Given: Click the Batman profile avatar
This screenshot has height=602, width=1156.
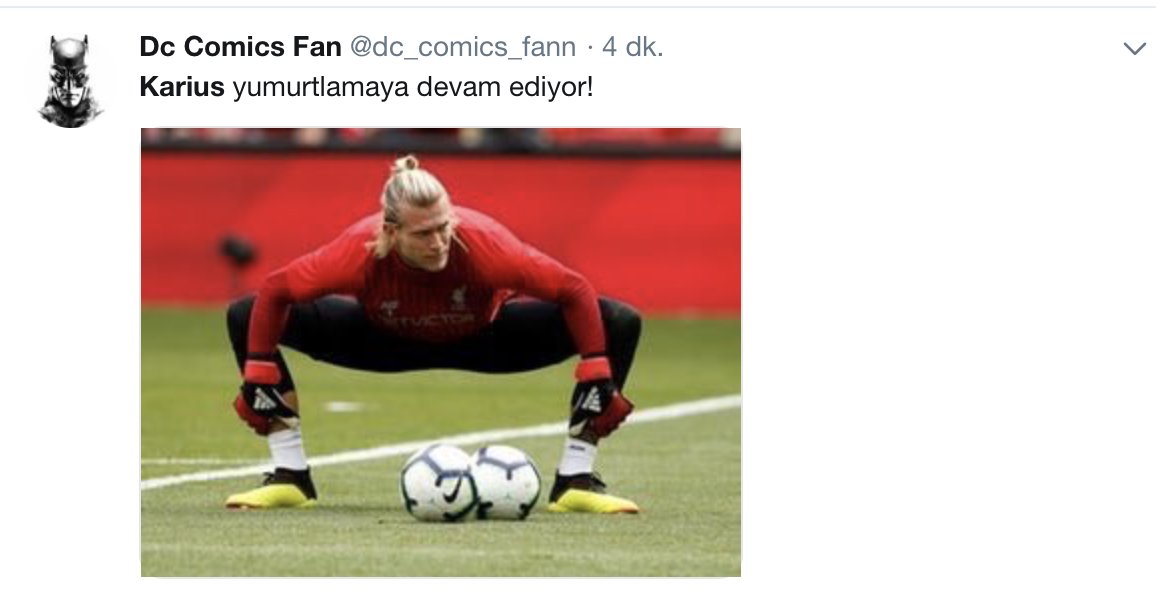Looking at the screenshot, I should (71, 81).
